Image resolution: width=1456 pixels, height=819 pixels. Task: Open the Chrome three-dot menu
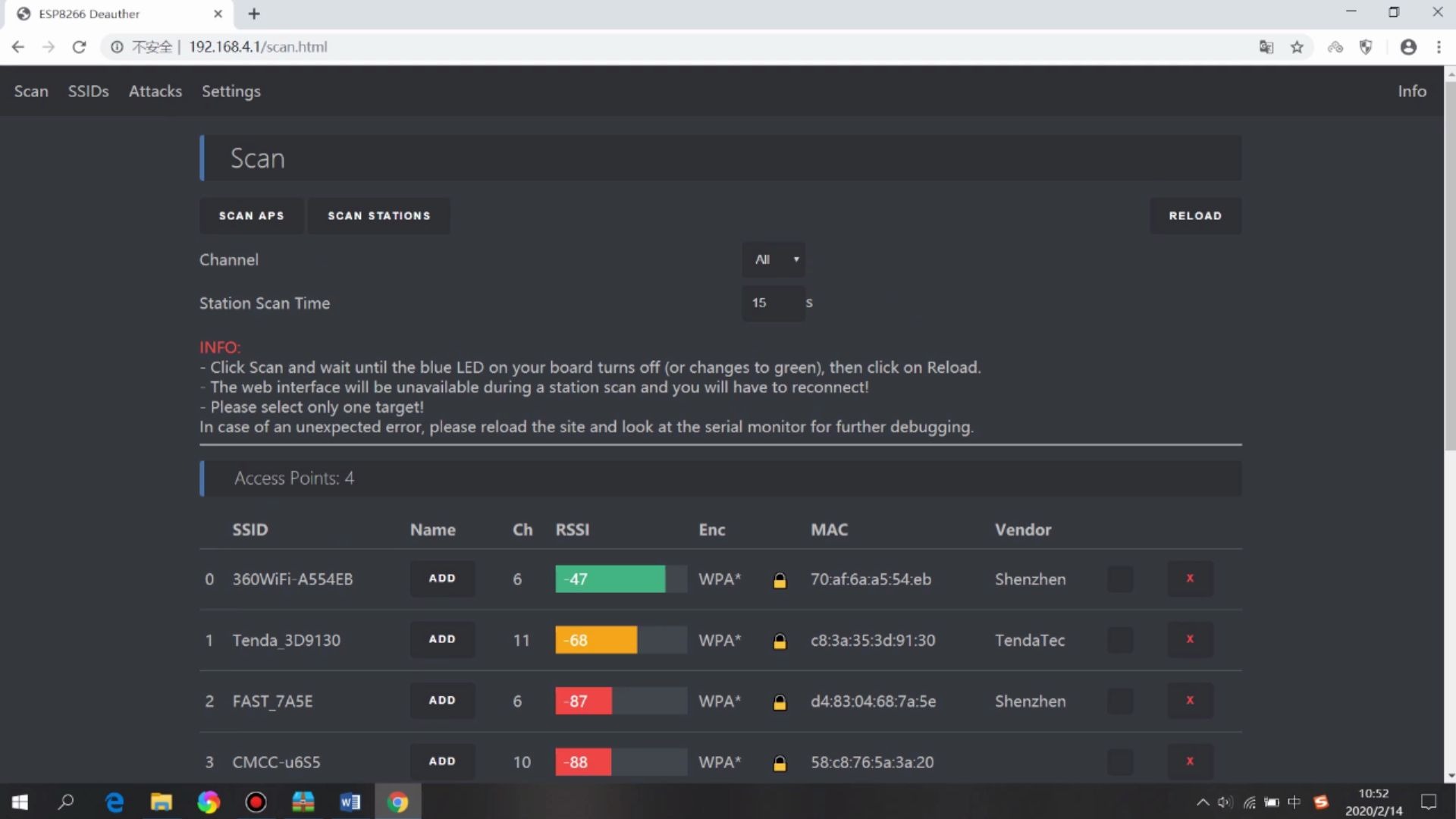click(1439, 47)
